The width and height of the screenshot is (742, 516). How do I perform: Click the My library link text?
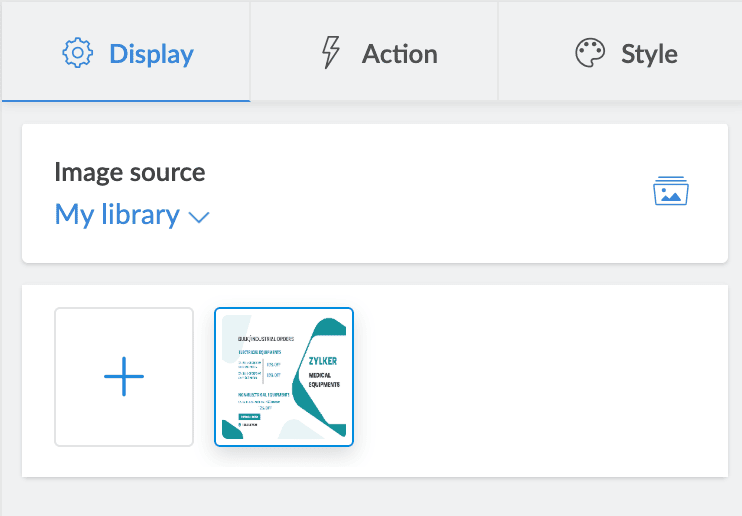pyautogui.click(x=117, y=215)
